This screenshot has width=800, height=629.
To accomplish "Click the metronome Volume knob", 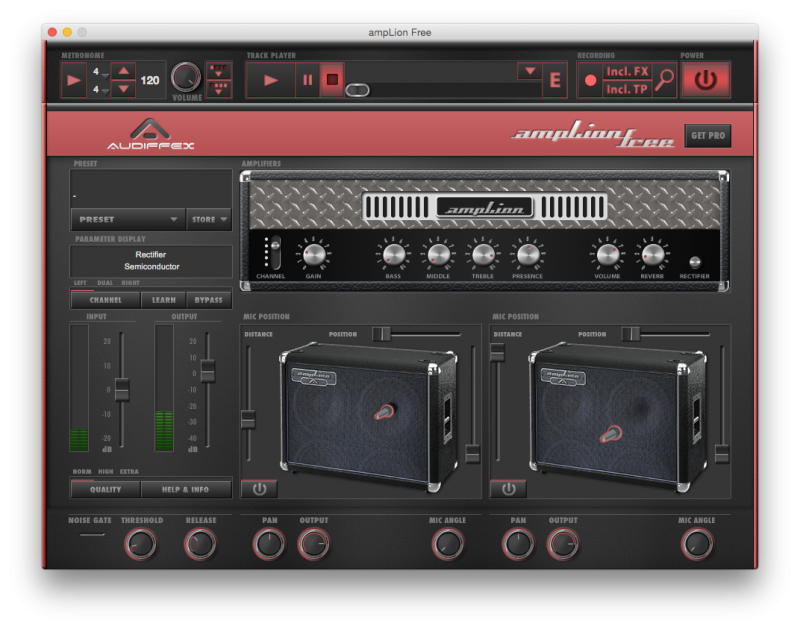I will pos(186,78).
